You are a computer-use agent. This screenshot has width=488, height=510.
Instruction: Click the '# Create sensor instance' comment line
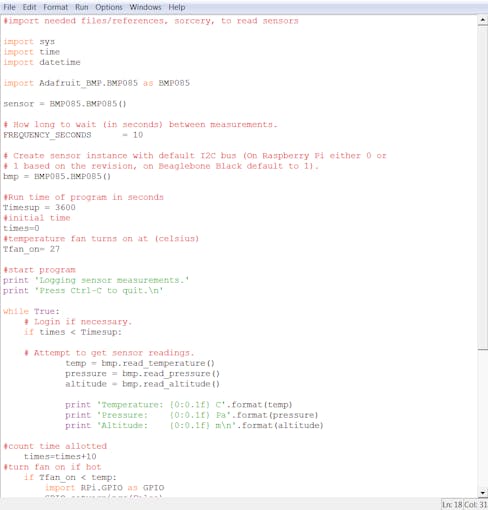tap(195, 156)
